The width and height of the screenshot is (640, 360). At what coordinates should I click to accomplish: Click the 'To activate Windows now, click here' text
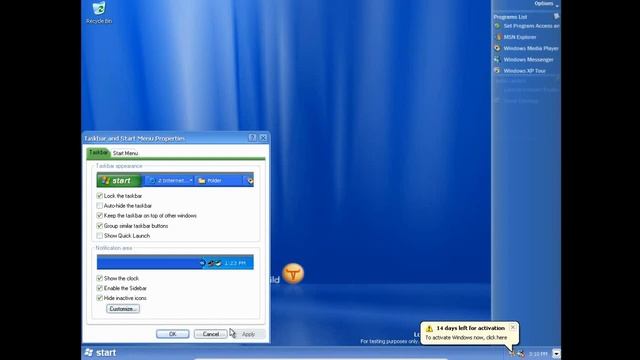[x=466, y=338]
